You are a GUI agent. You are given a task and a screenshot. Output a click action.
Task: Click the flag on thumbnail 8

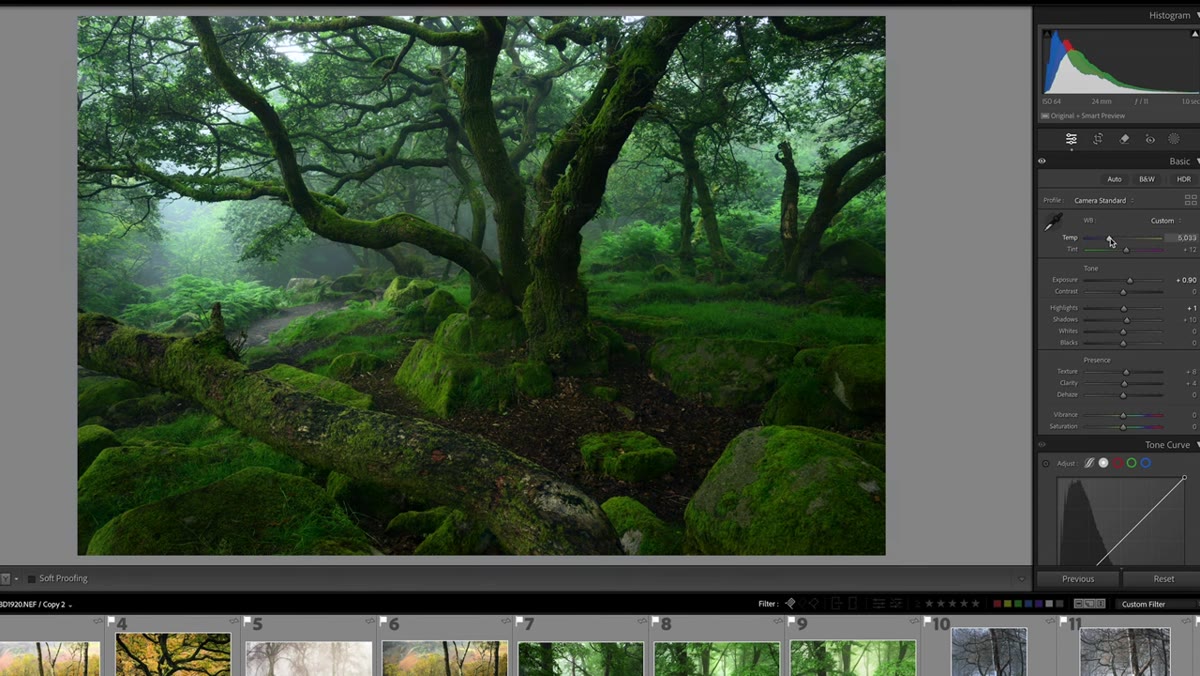(x=655, y=621)
